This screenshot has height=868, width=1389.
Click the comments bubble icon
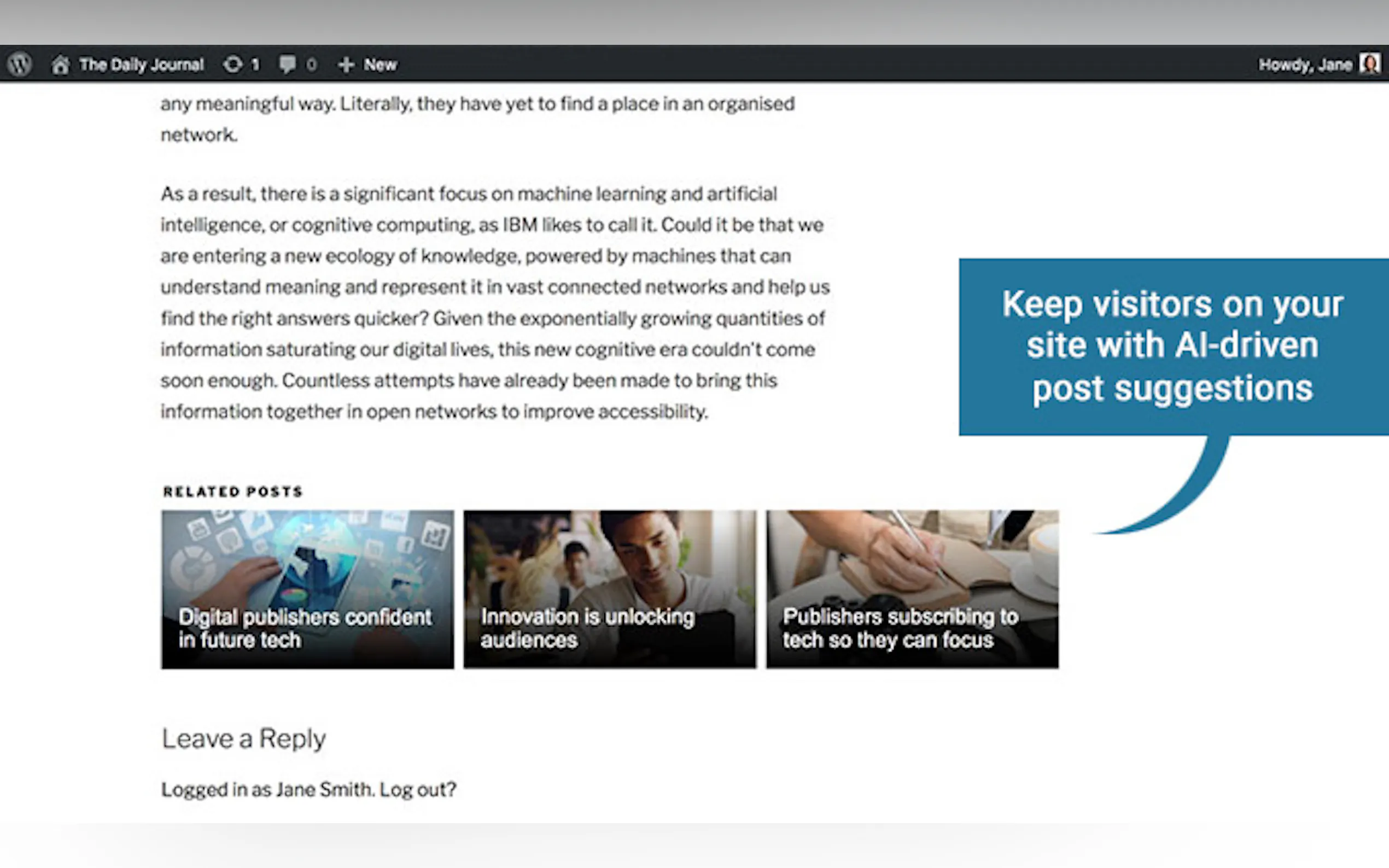287,64
